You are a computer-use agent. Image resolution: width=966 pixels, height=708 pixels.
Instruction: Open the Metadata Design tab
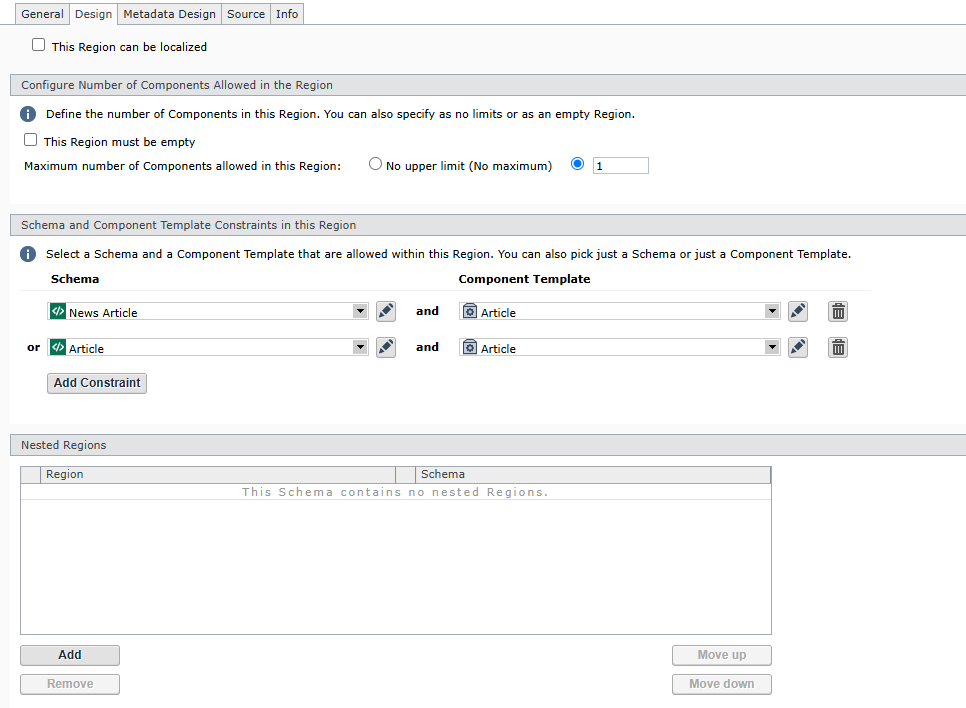pos(169,14)
